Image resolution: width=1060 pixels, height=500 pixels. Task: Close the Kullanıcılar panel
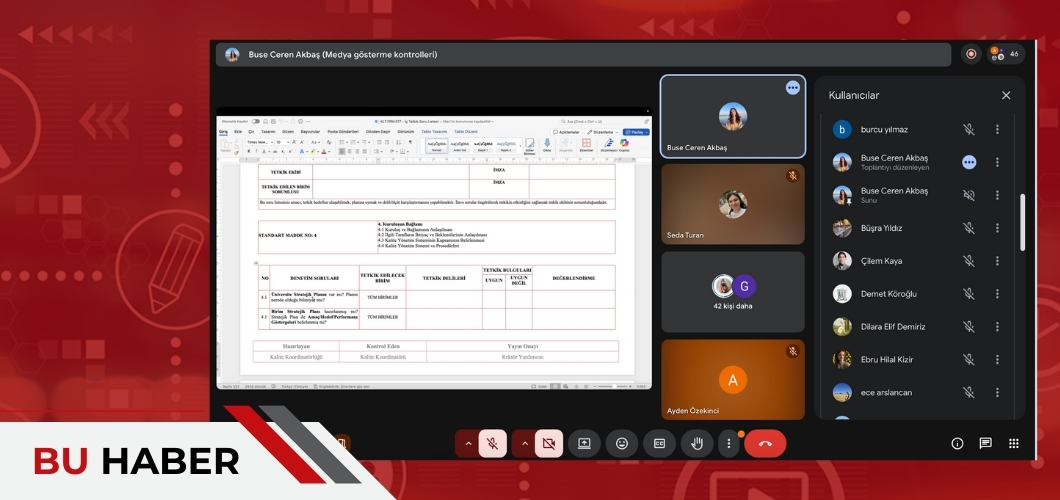pos(1006,95)
